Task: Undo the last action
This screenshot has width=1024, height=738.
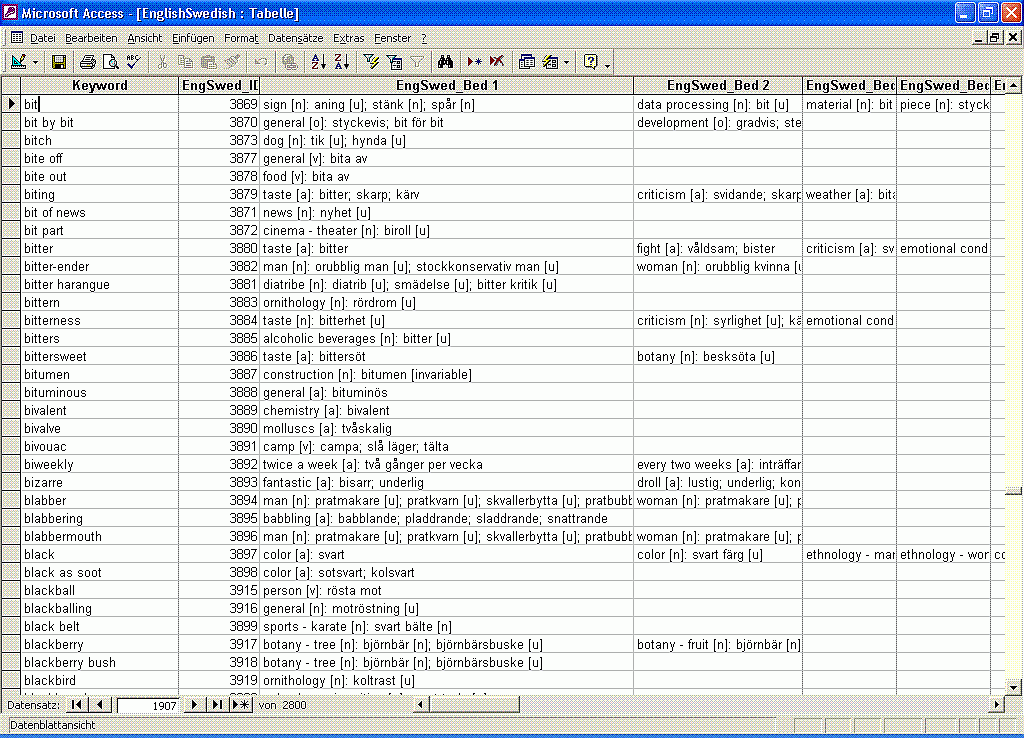Action: coord(261,62)
